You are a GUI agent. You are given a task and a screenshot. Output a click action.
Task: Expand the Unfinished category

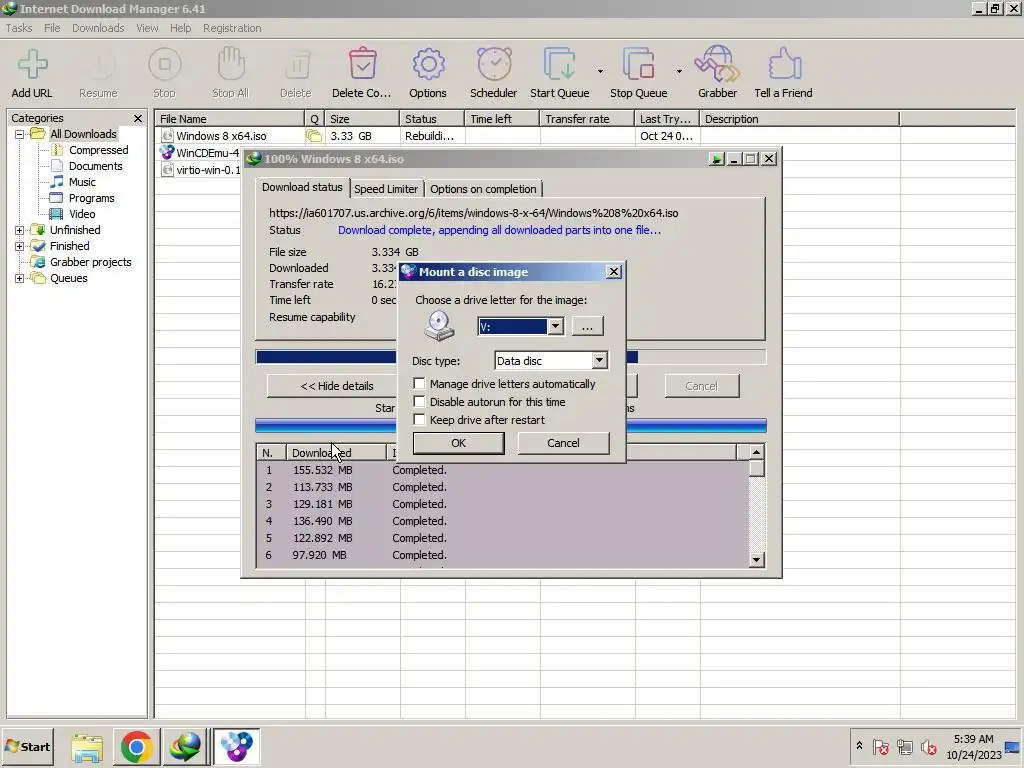[x=20, y=231]
